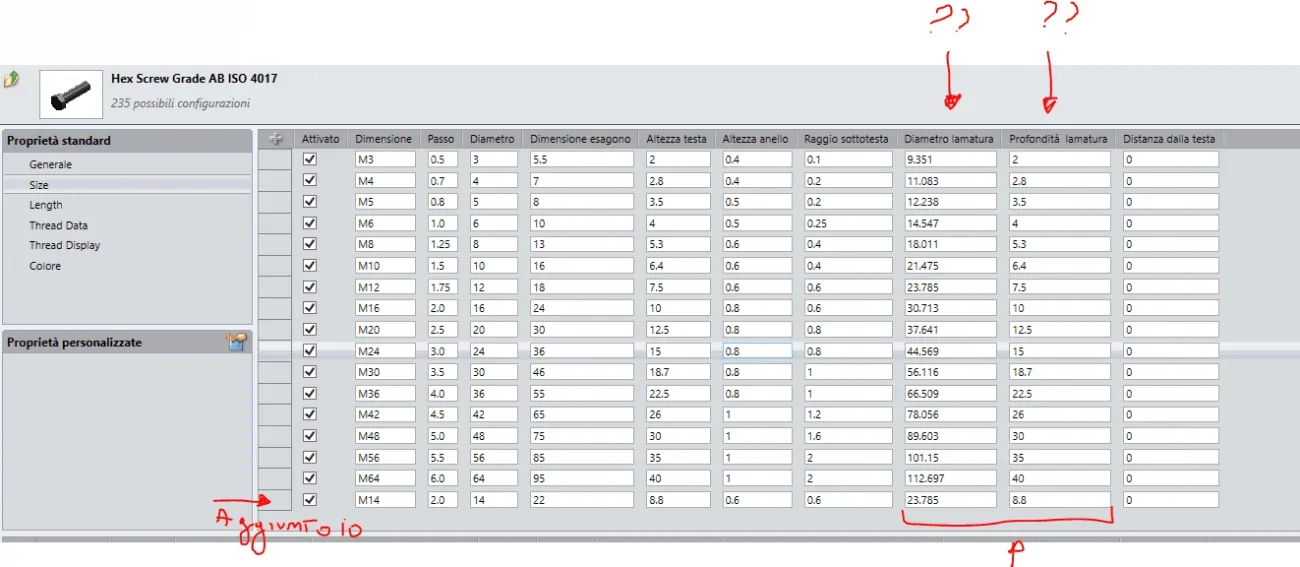Click the Altezza testa field 18.7 of M30
The image size is (1300, 567).
tap(678, 372)
